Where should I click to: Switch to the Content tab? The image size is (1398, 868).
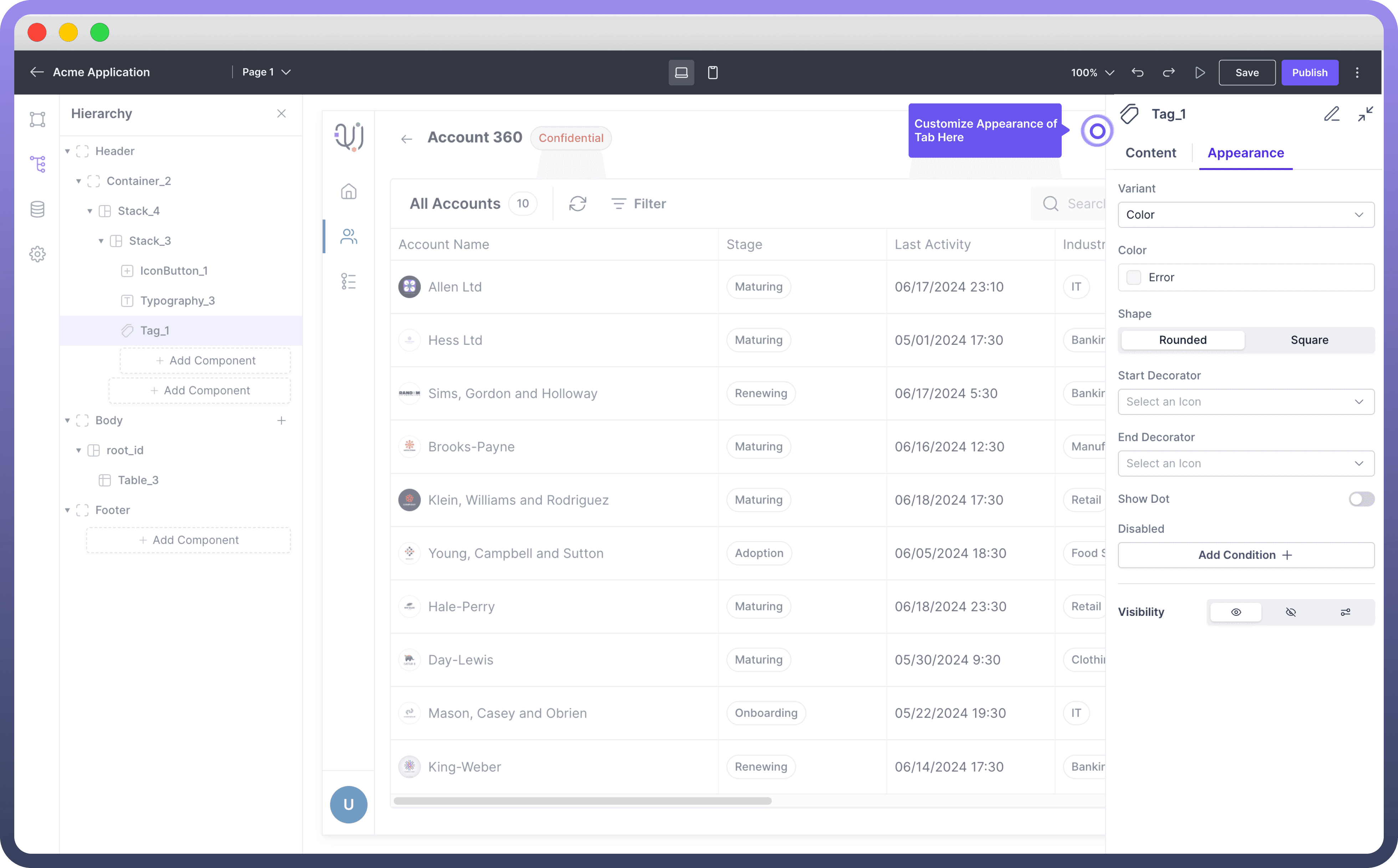[x=1150, y=153]
